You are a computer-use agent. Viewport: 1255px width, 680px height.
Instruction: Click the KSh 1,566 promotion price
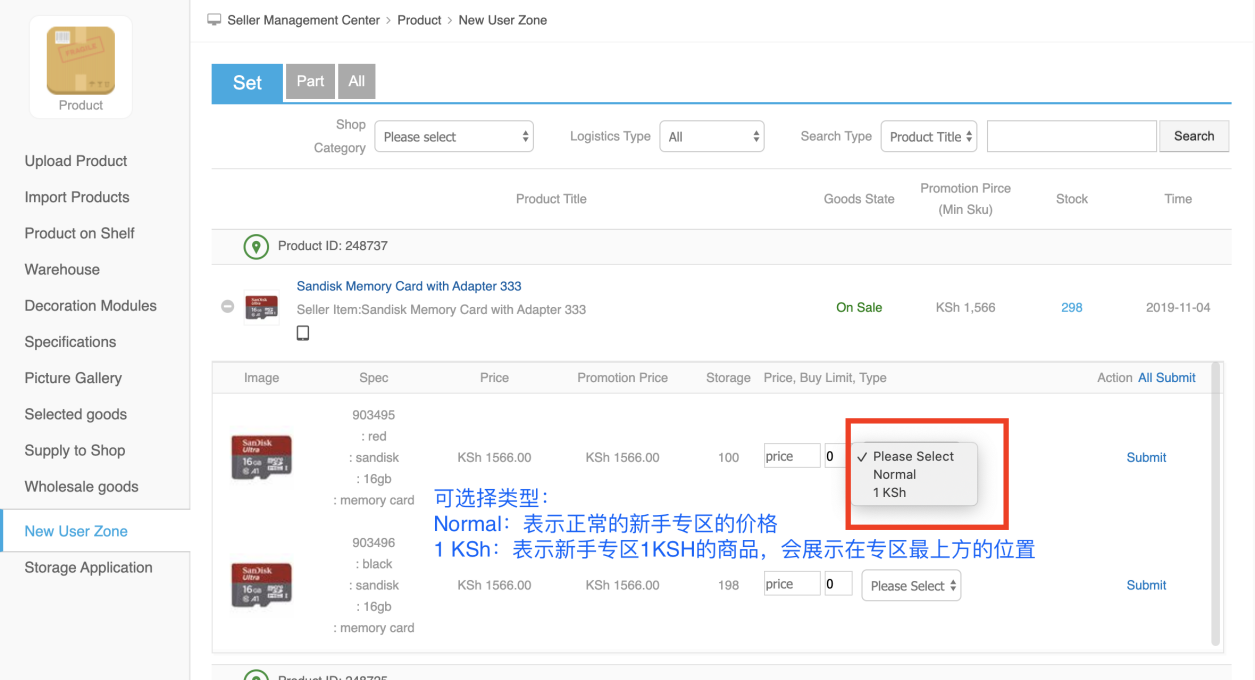pos(966,307)
